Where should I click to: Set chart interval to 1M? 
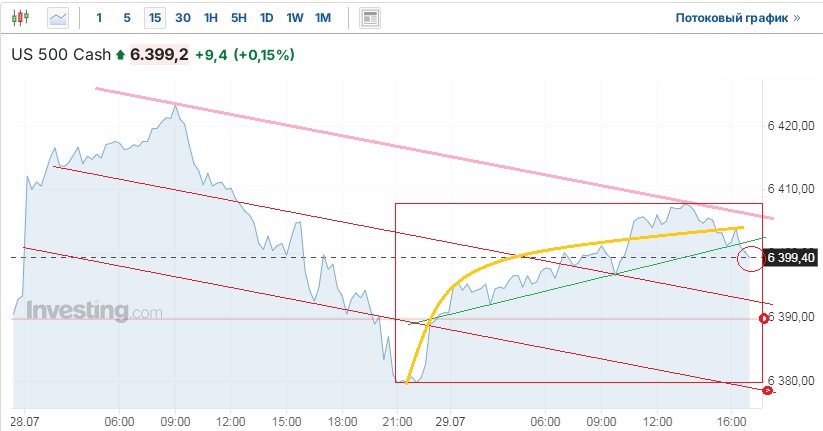tap(323, 18)
